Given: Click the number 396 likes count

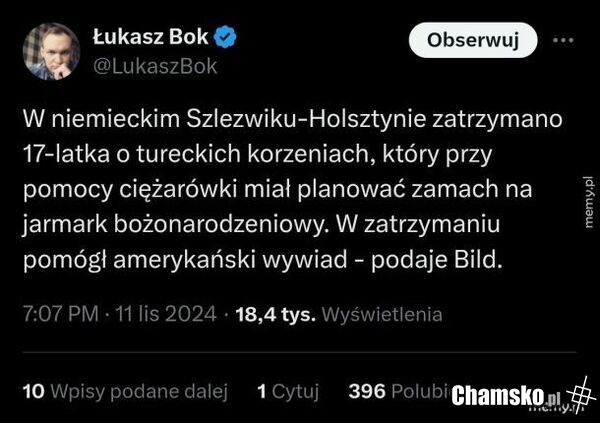Looking at the screenshot, I should coord(366,391).
